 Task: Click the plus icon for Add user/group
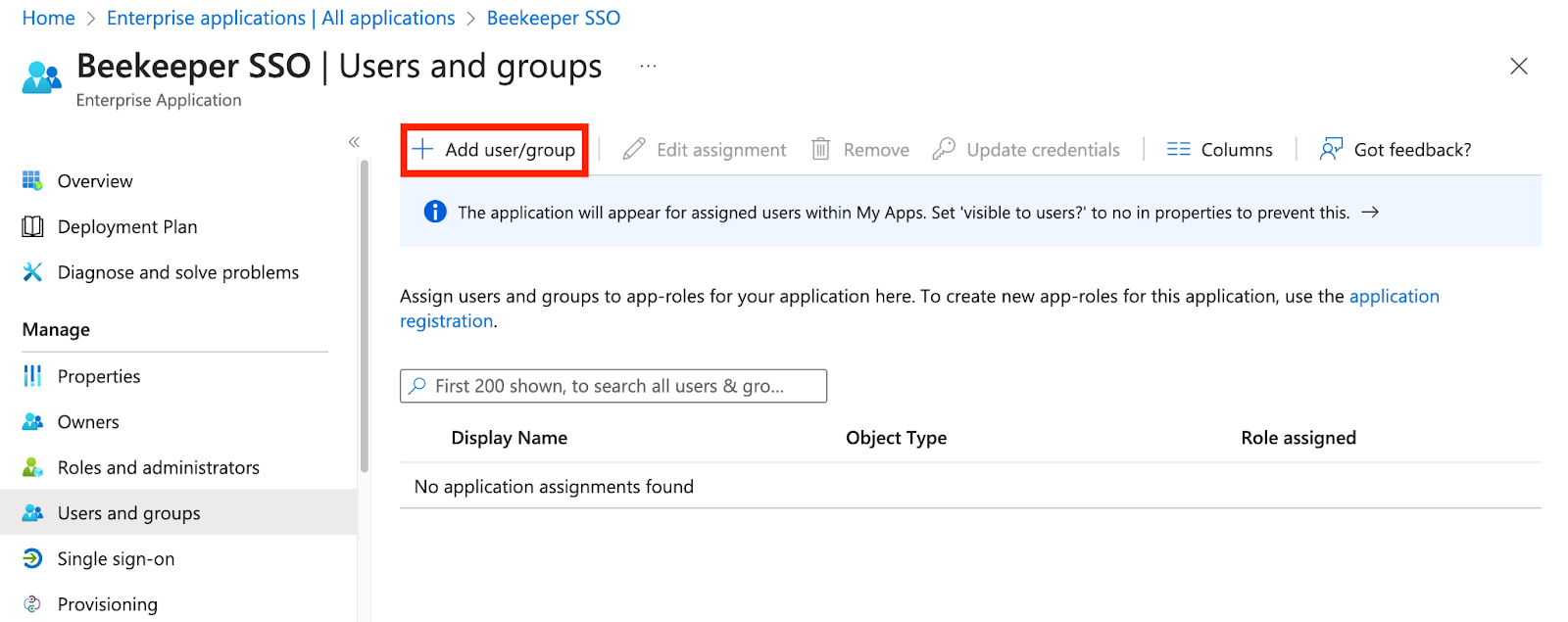422,149
